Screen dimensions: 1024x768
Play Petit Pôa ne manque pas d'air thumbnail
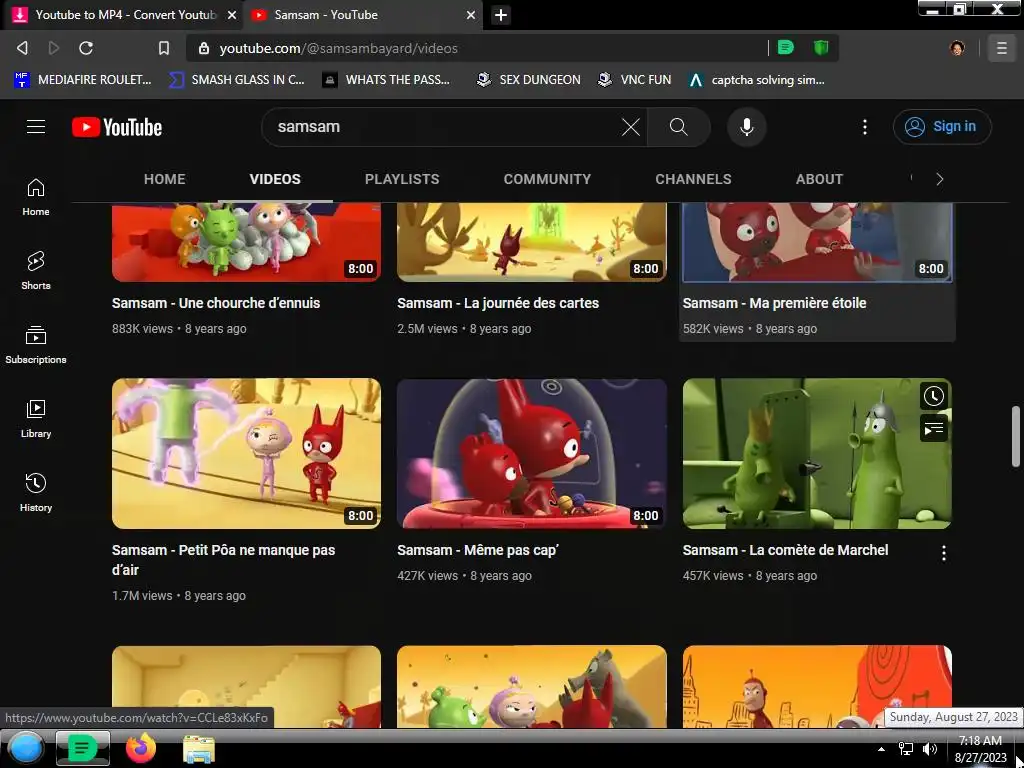click(246, 453)
